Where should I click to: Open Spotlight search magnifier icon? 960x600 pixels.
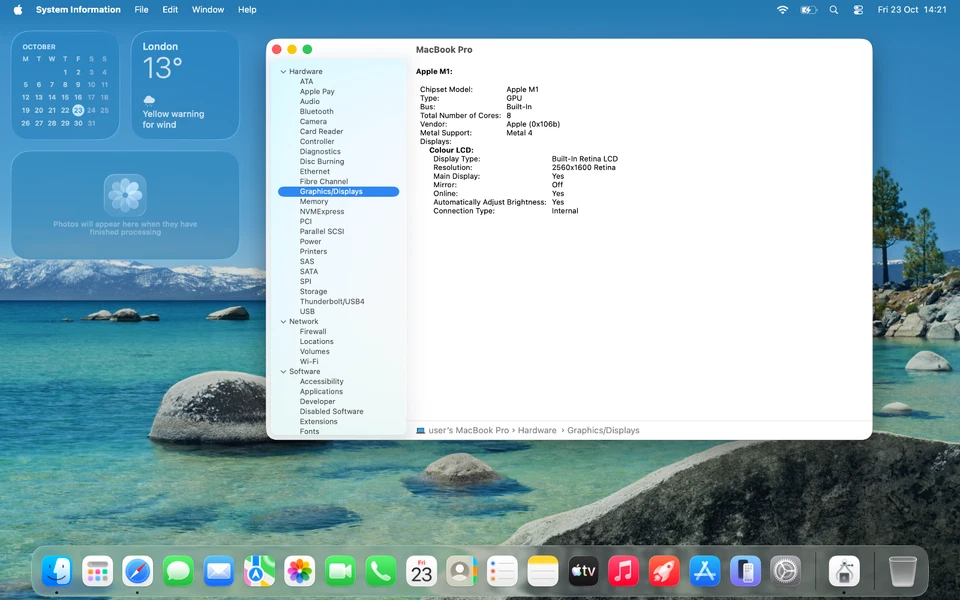(x=834, y=10)
